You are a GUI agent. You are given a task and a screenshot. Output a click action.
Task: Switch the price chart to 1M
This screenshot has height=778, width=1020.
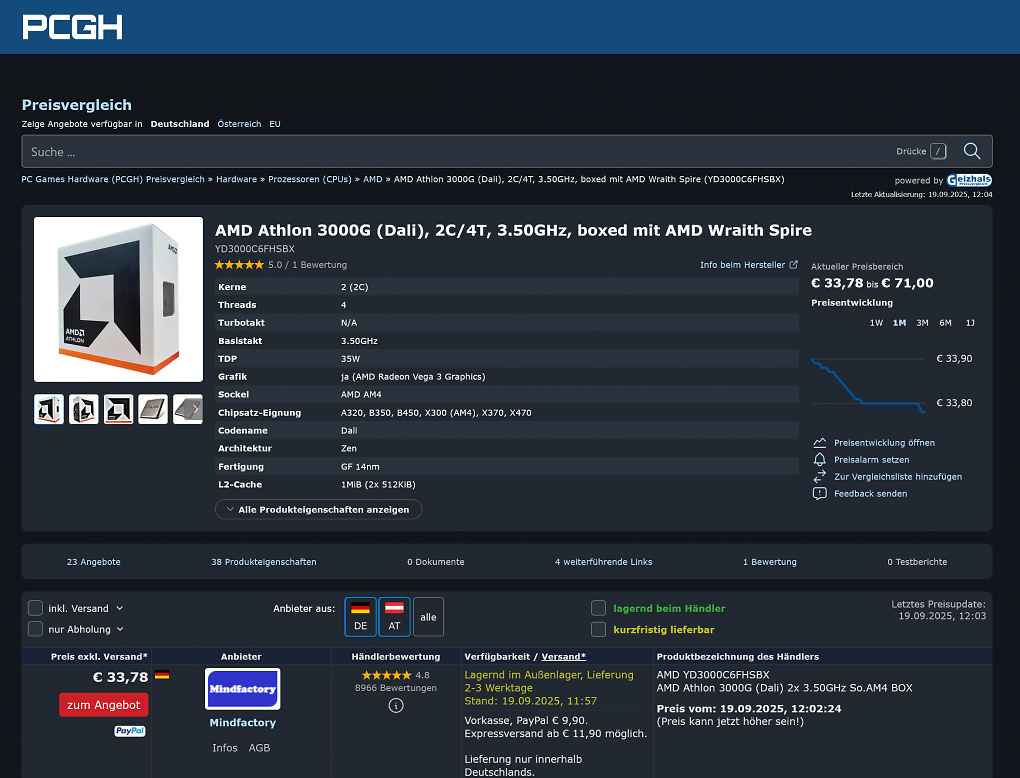click(x=899, y=323)
